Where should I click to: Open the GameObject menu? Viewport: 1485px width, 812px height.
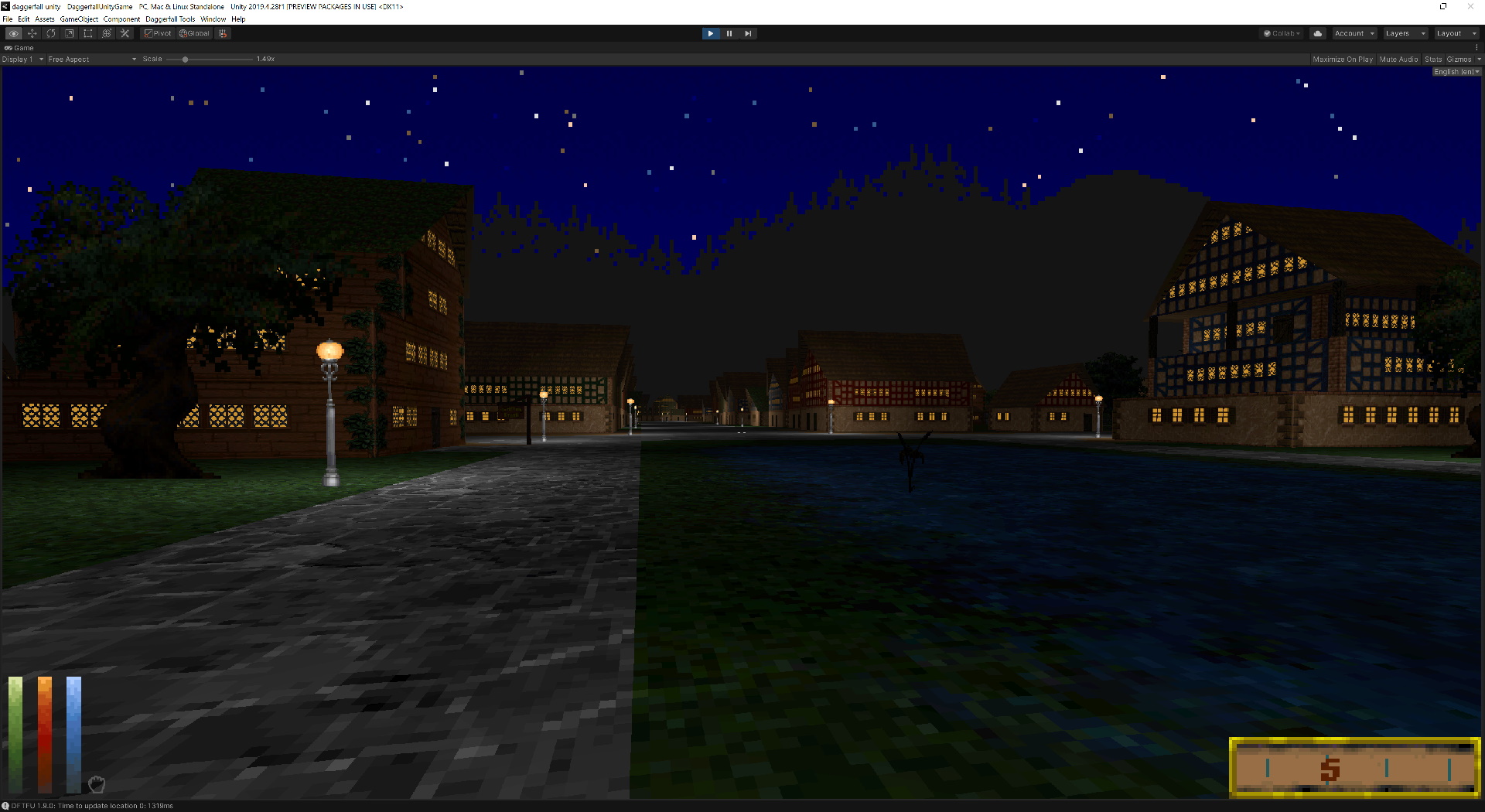[79, 19]
